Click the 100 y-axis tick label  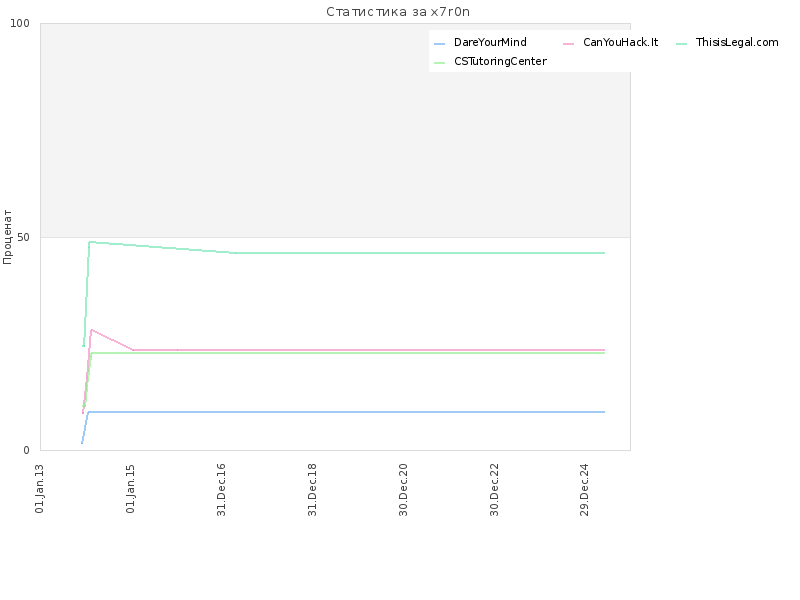(x=20, y=23)
